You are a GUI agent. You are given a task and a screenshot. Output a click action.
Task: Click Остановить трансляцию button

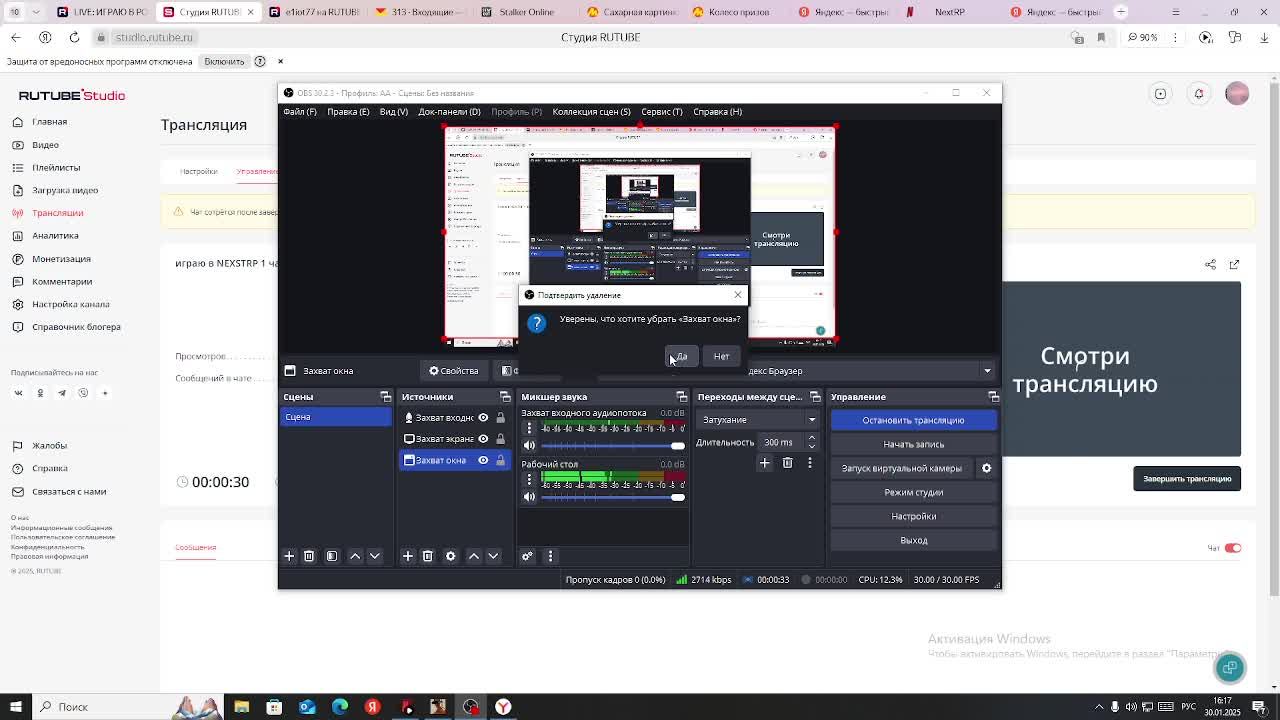(x=913, y=420)
